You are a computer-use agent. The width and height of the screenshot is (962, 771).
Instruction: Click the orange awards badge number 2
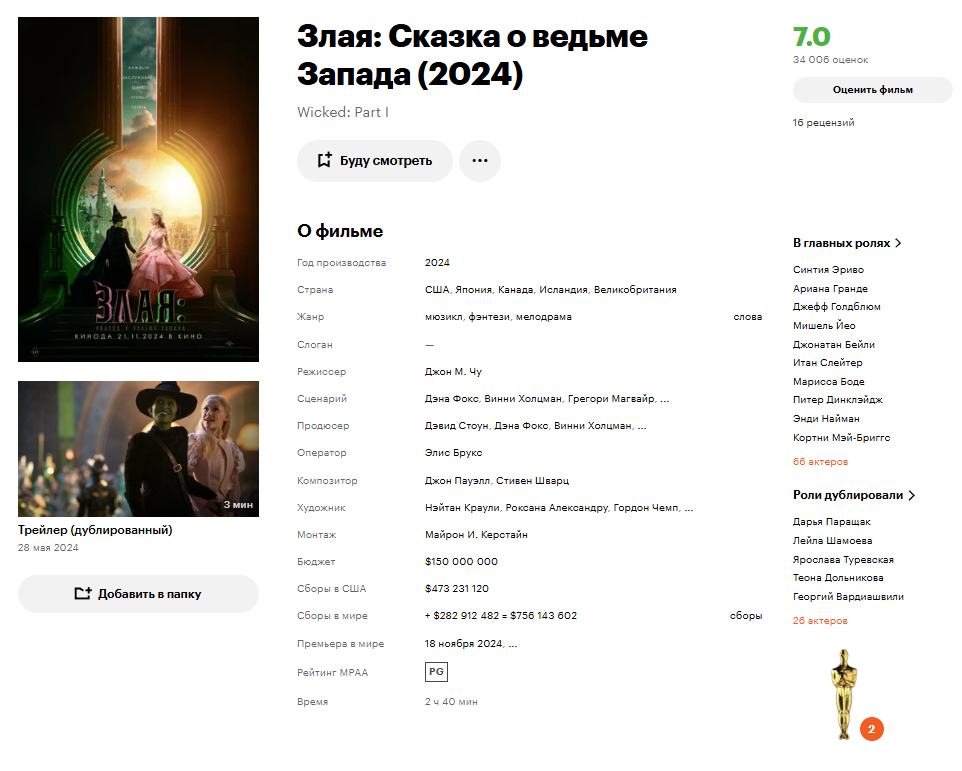point(871,729)
